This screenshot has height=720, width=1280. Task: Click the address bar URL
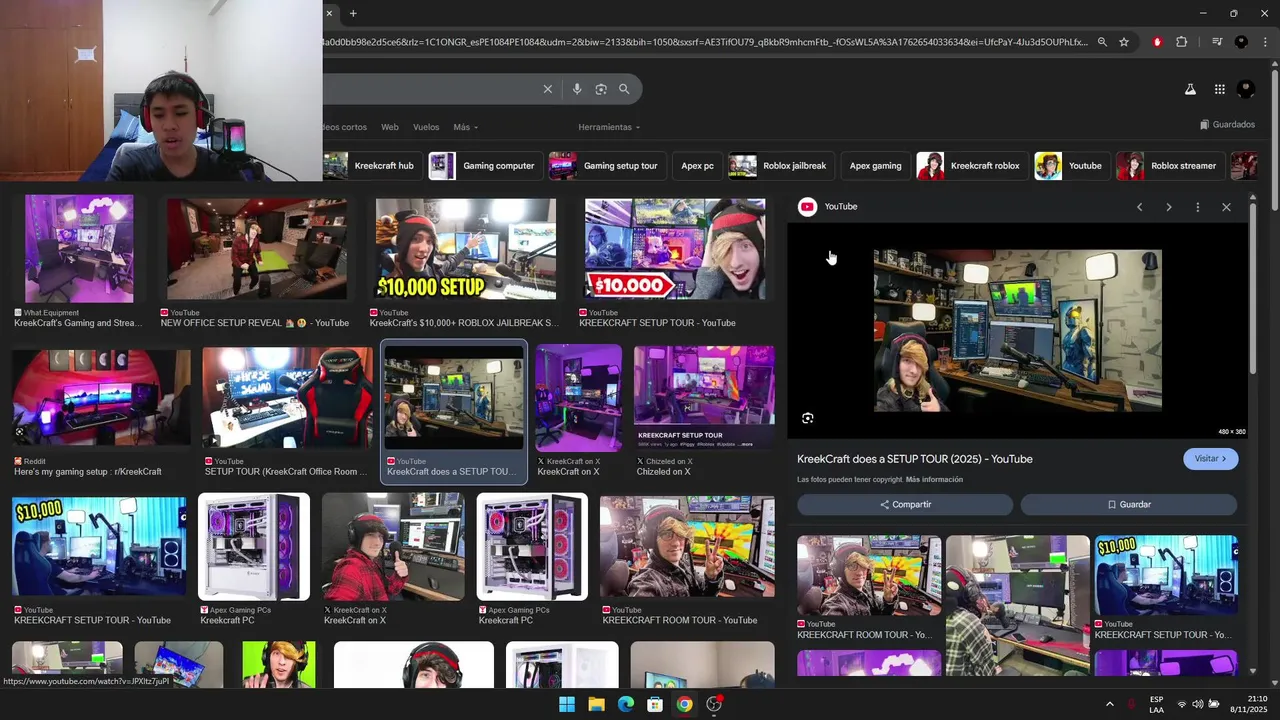click(x=706, y=42)
